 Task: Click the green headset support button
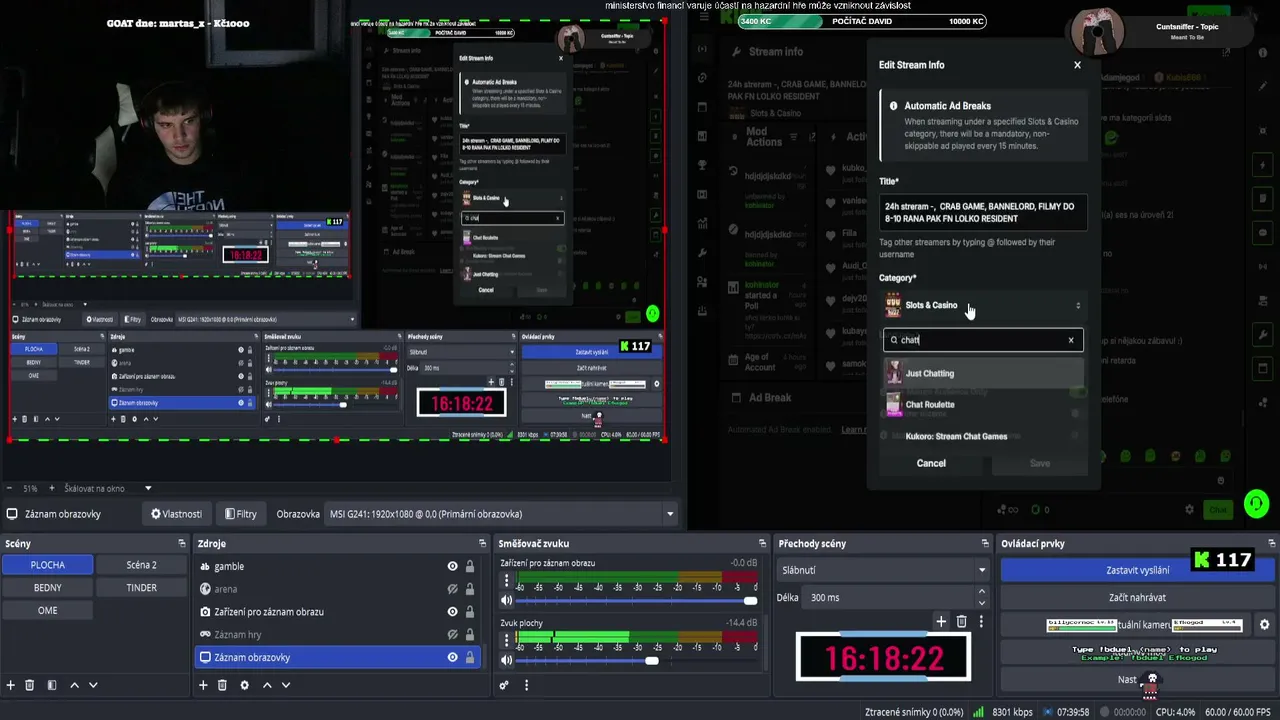point(1256,504)
